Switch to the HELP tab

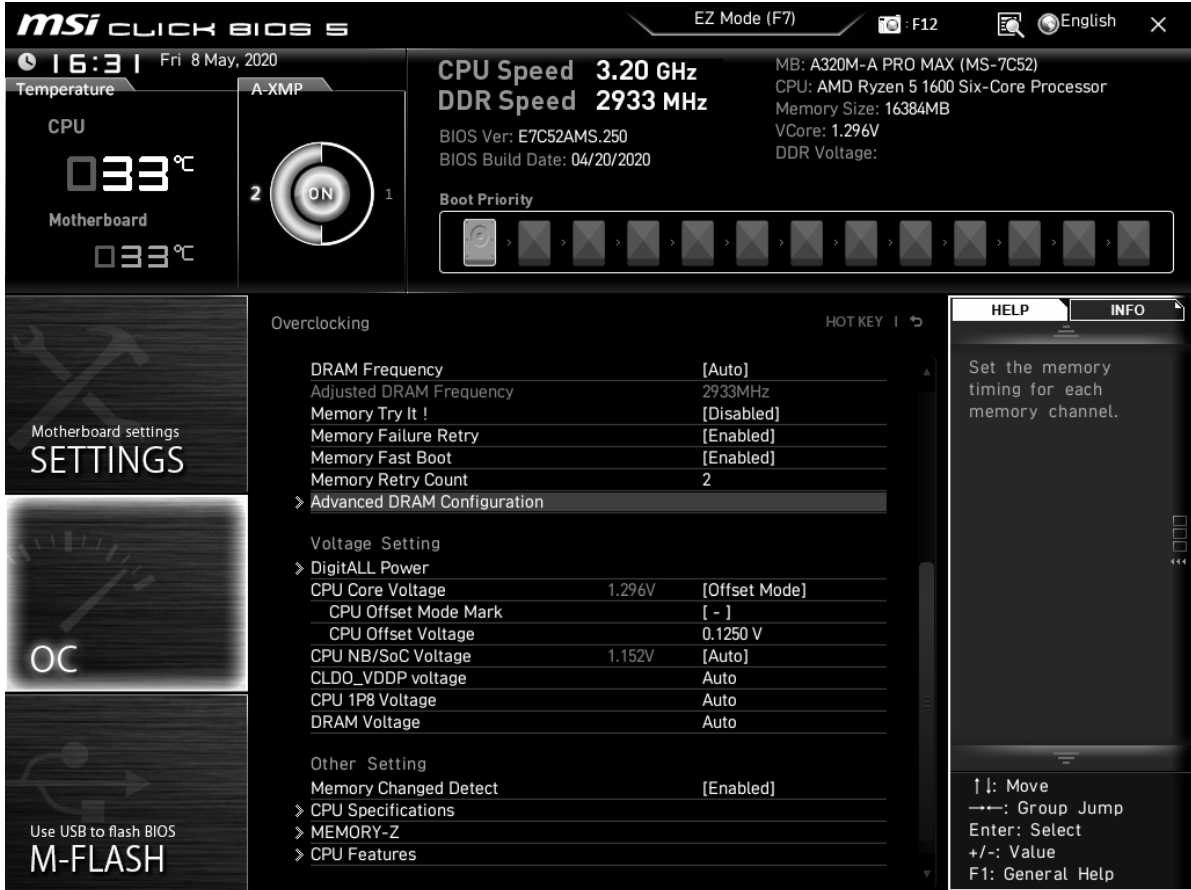click(1009, 310)
